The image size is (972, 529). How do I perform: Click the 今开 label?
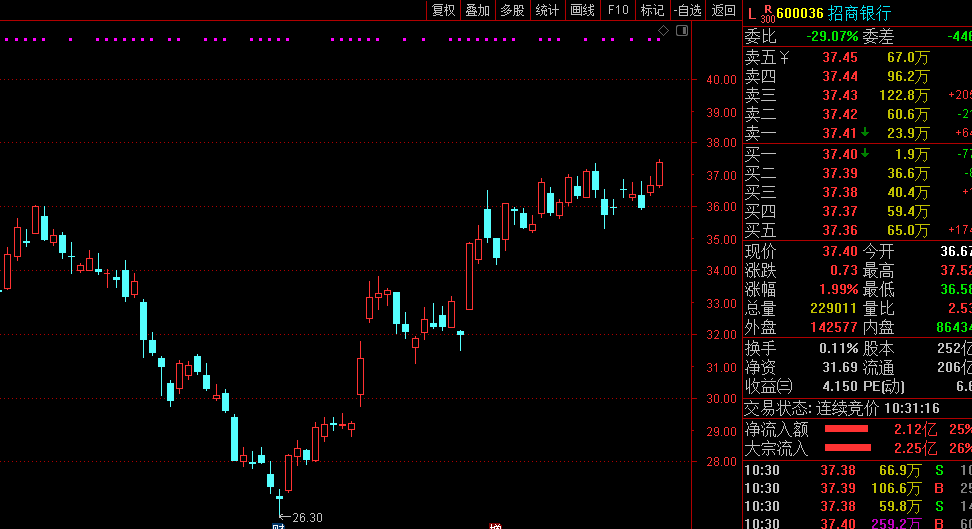tap(878, 252)
